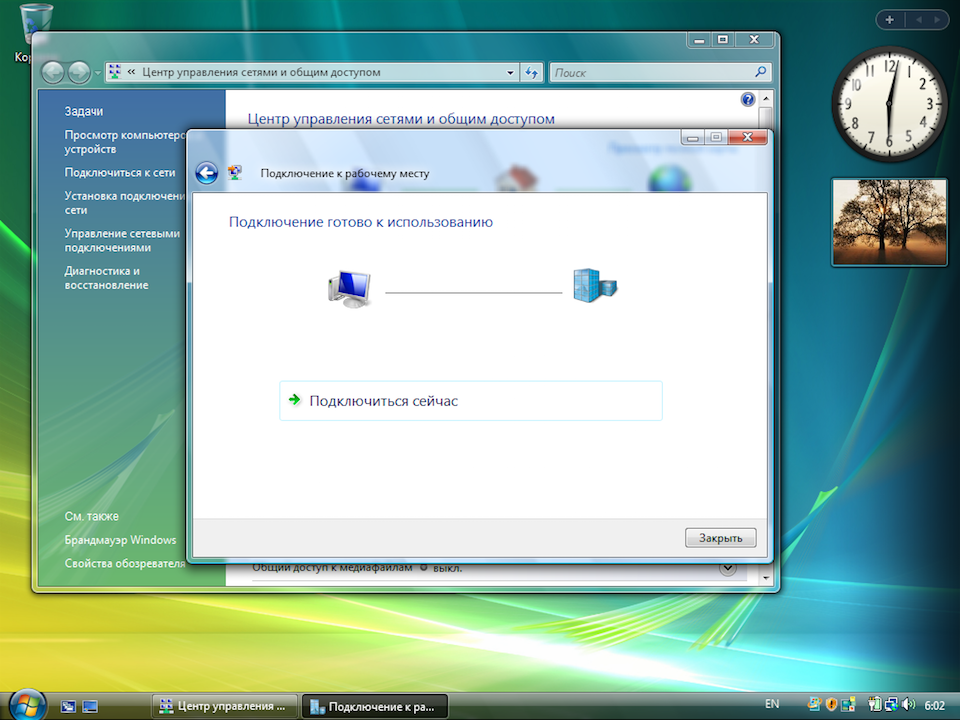Viewport: 960px width, 720px height.
Task: Expand the address bar dropdown arrow
Action: [x=510, y=73]
